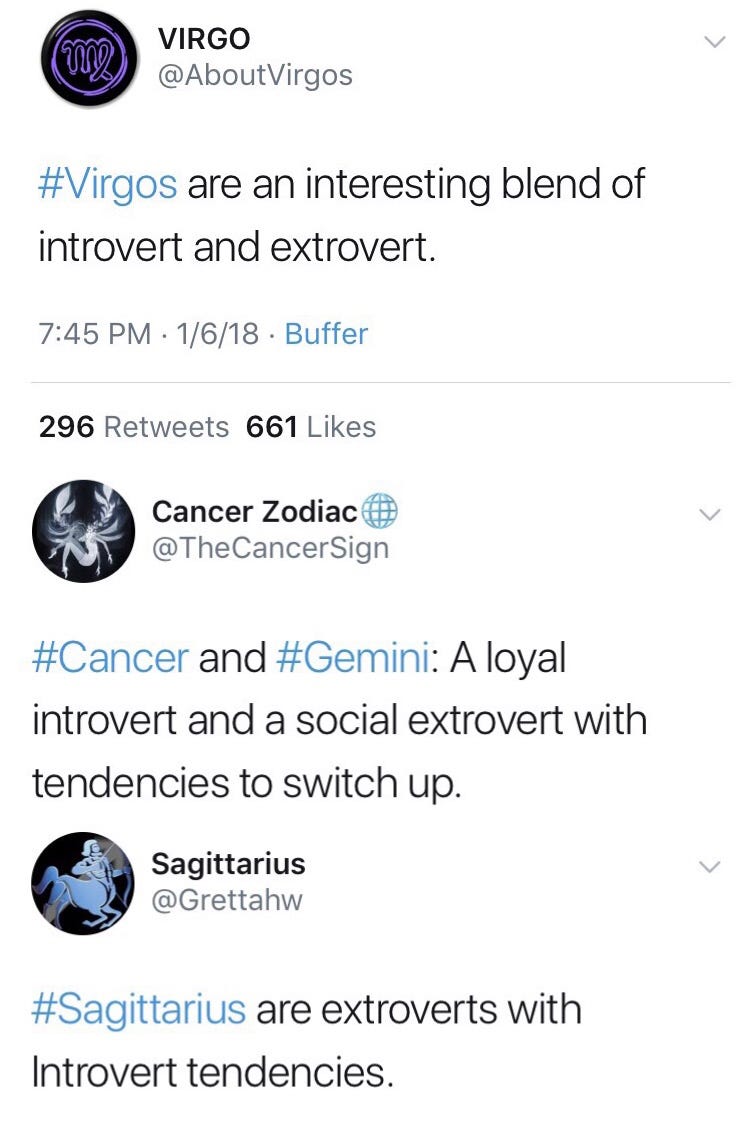Follow the #Cancer hashtag link

(x=110, y=658)
